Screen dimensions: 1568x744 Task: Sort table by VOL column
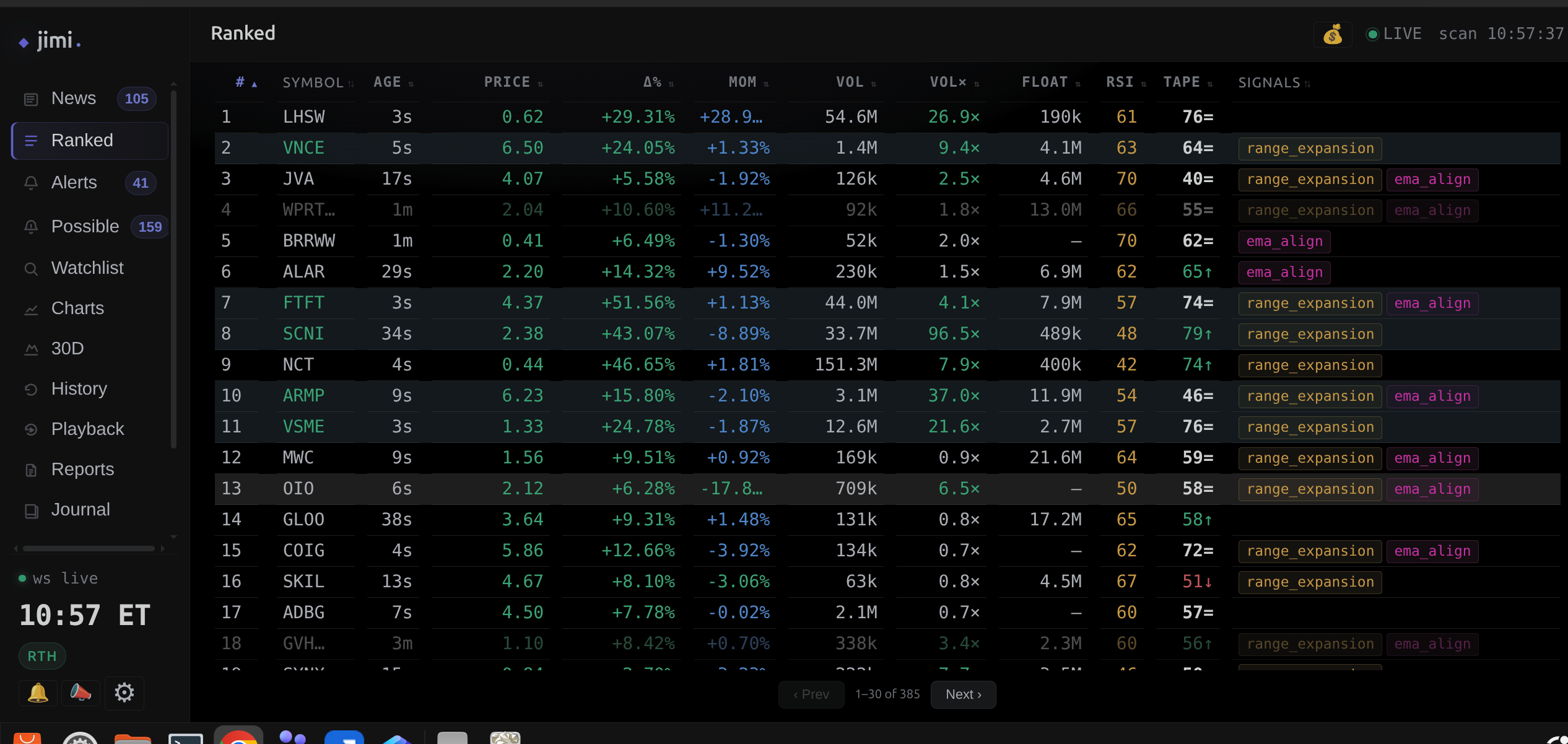coord(856,82)
